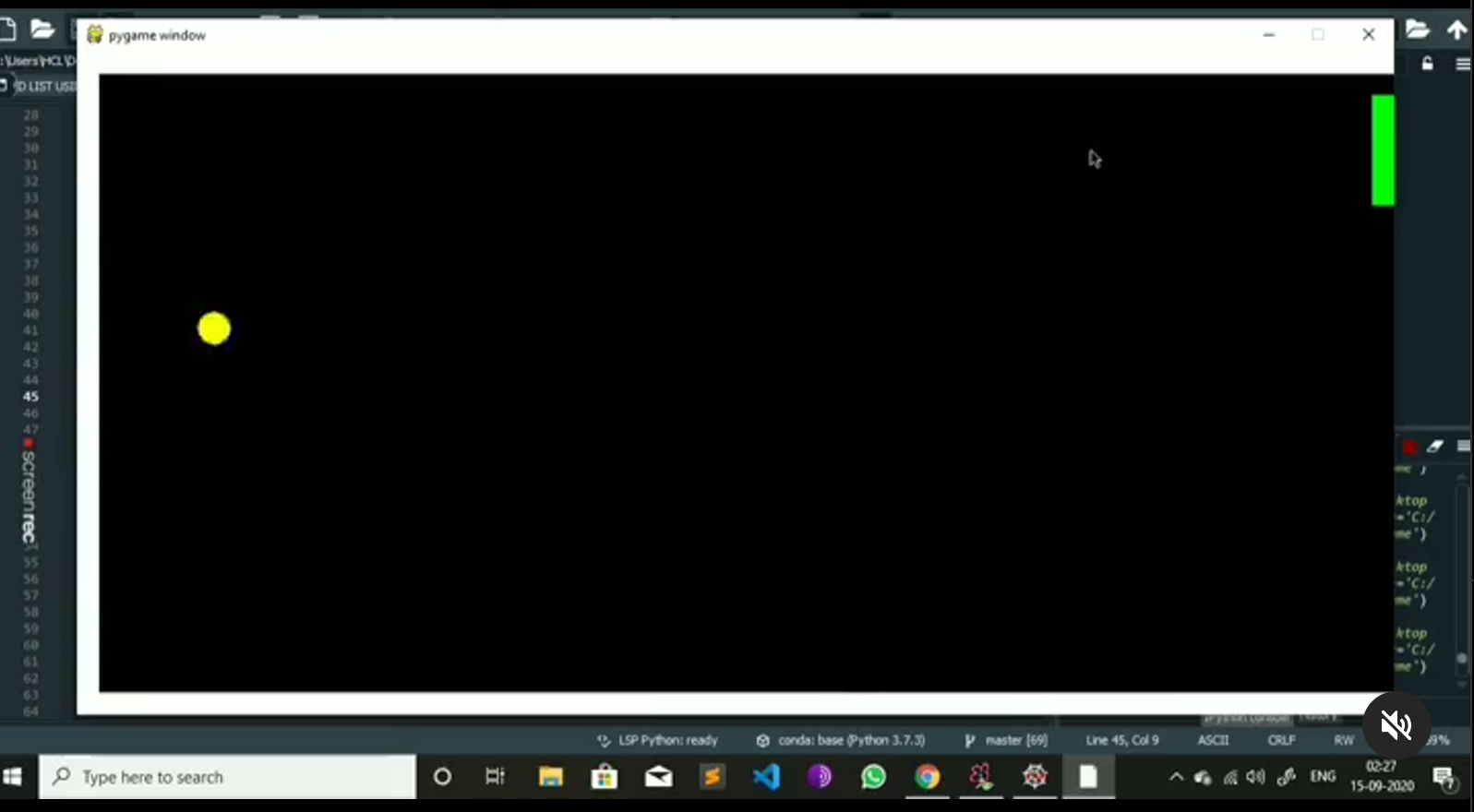
Task: Open Visual Studio Code from the taskbar
Action: (766, 777)
